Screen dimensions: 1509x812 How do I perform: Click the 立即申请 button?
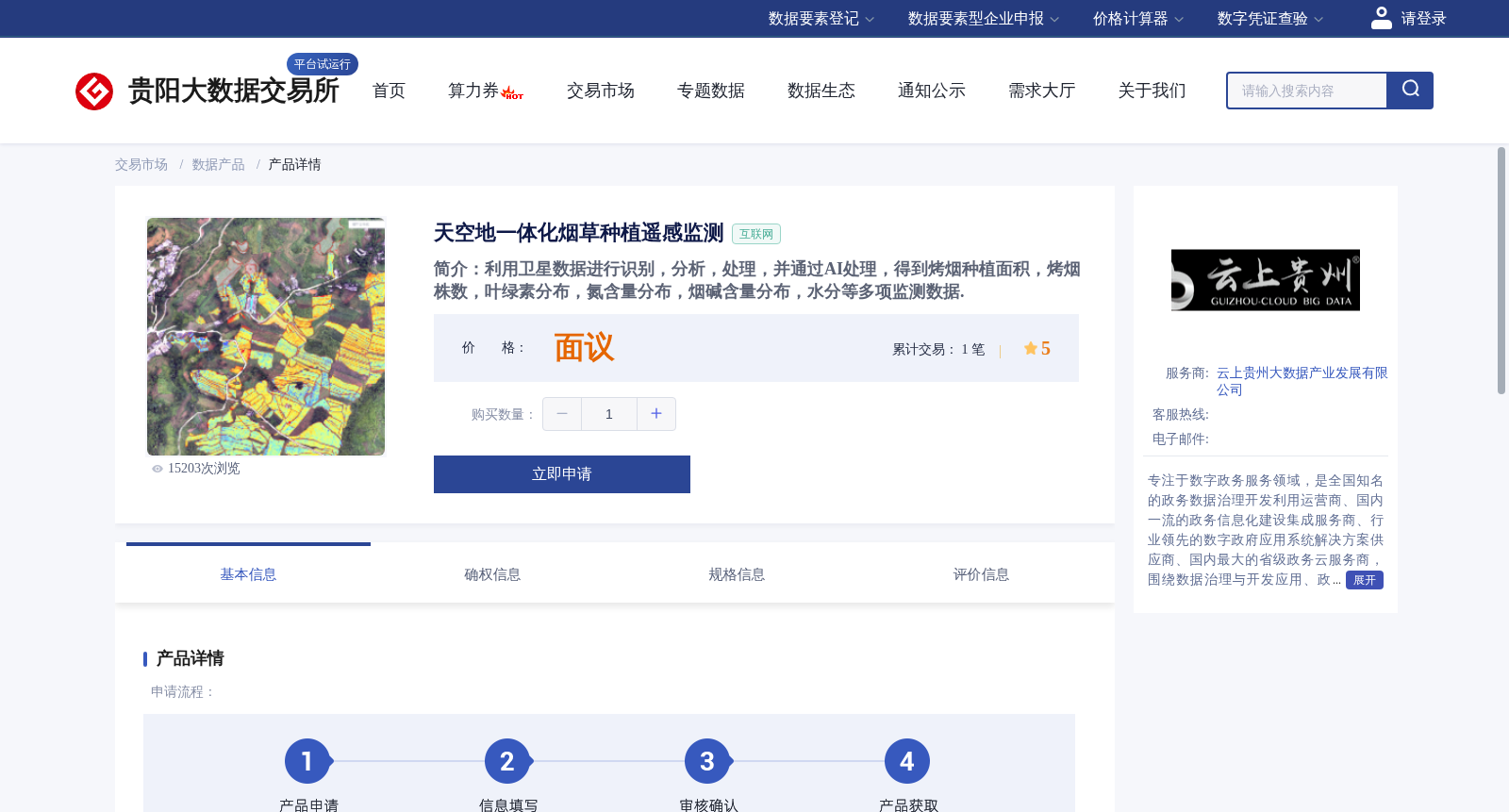(x=562, y=474)
